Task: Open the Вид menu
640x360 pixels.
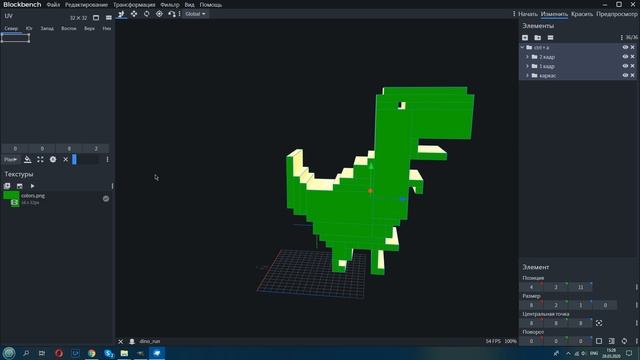Action: click(189, 5)
